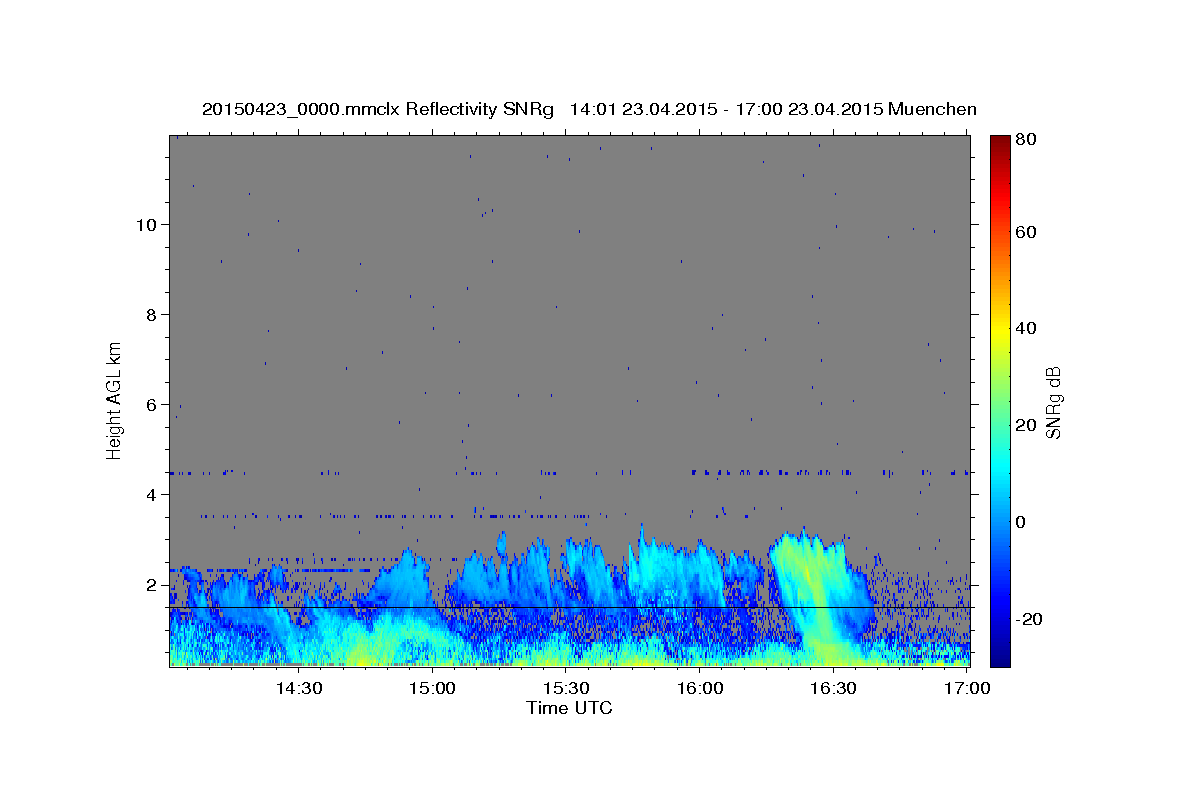
Task: Click the 'Time UTC' x-axis label
Action: coord(569,708)
